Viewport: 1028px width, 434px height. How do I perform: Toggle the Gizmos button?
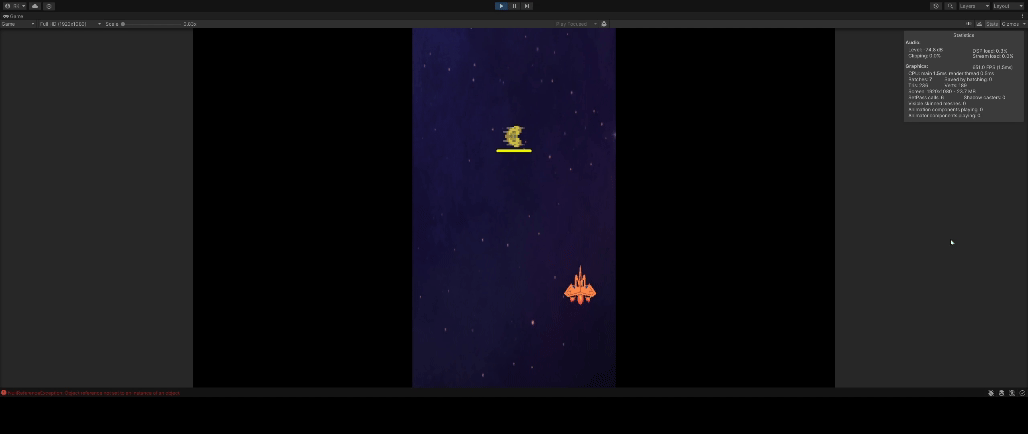point(1011,24)
